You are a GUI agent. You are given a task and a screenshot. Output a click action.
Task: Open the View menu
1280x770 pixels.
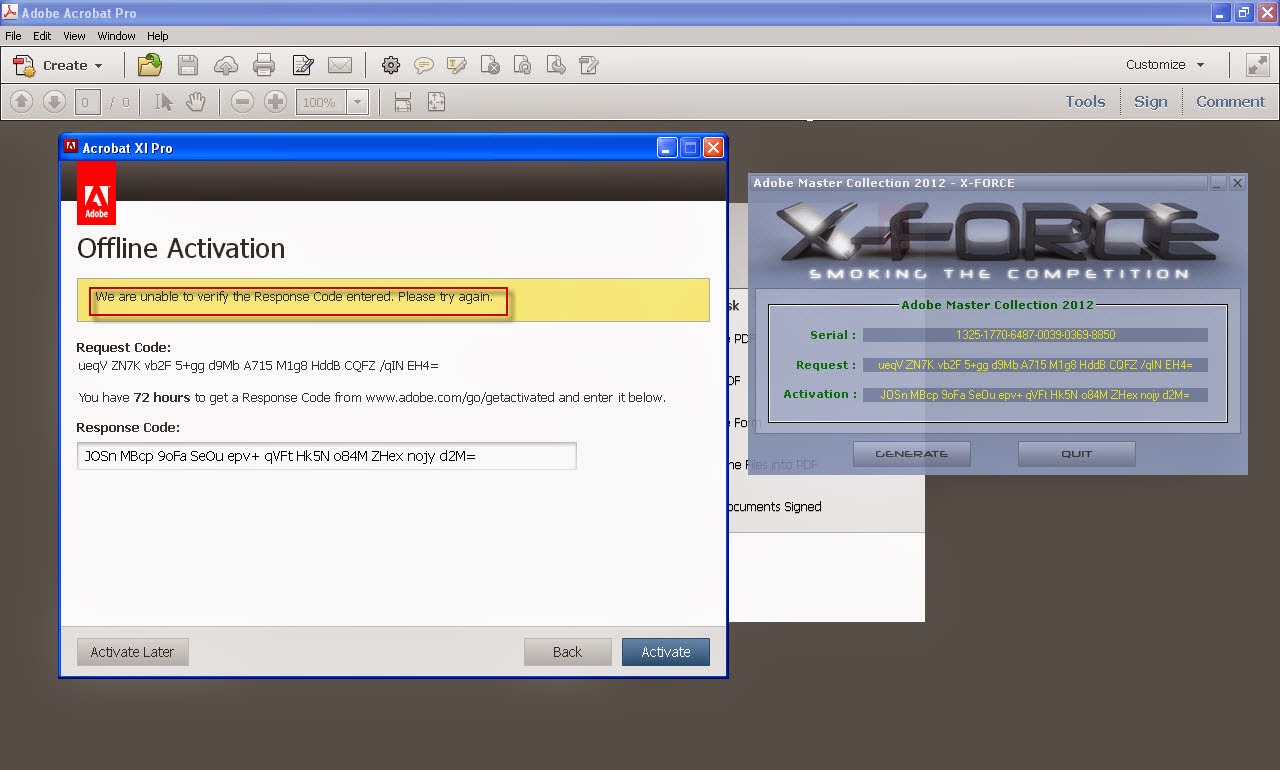(74, 36)
